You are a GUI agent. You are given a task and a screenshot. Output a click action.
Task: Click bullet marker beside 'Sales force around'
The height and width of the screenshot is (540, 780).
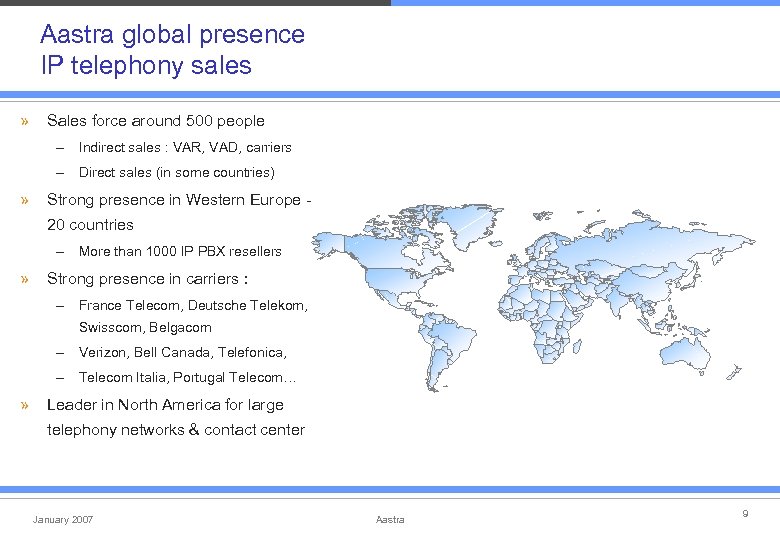coord(25,121)
